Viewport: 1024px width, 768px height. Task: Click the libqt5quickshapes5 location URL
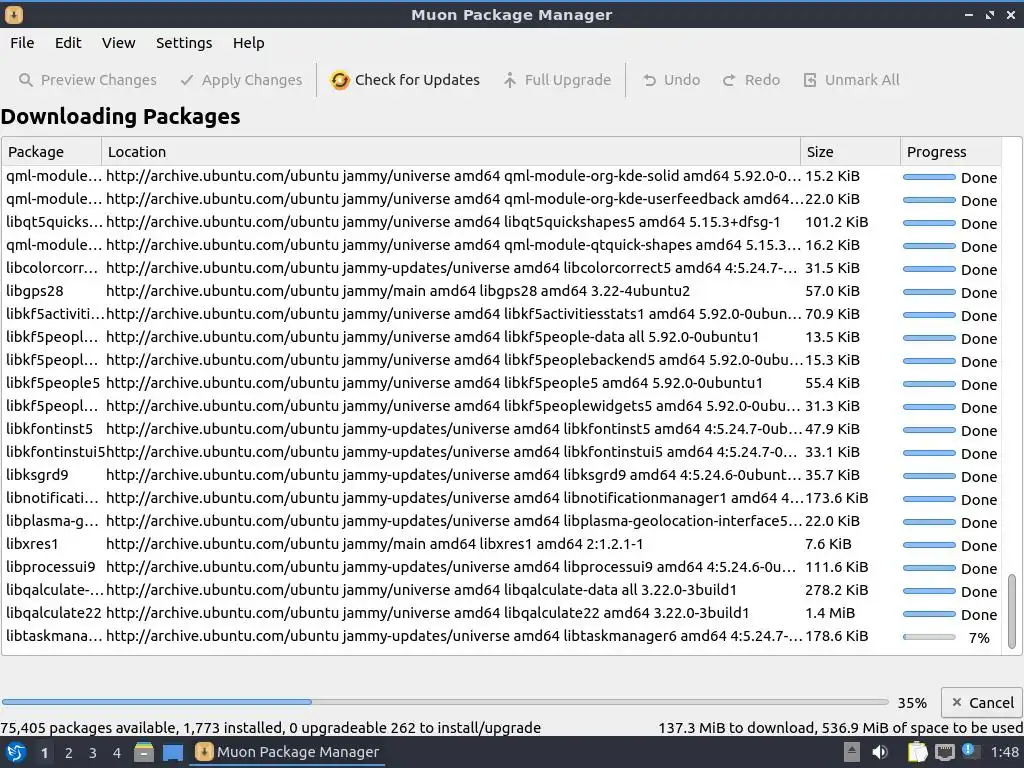(x=443, y=222)
